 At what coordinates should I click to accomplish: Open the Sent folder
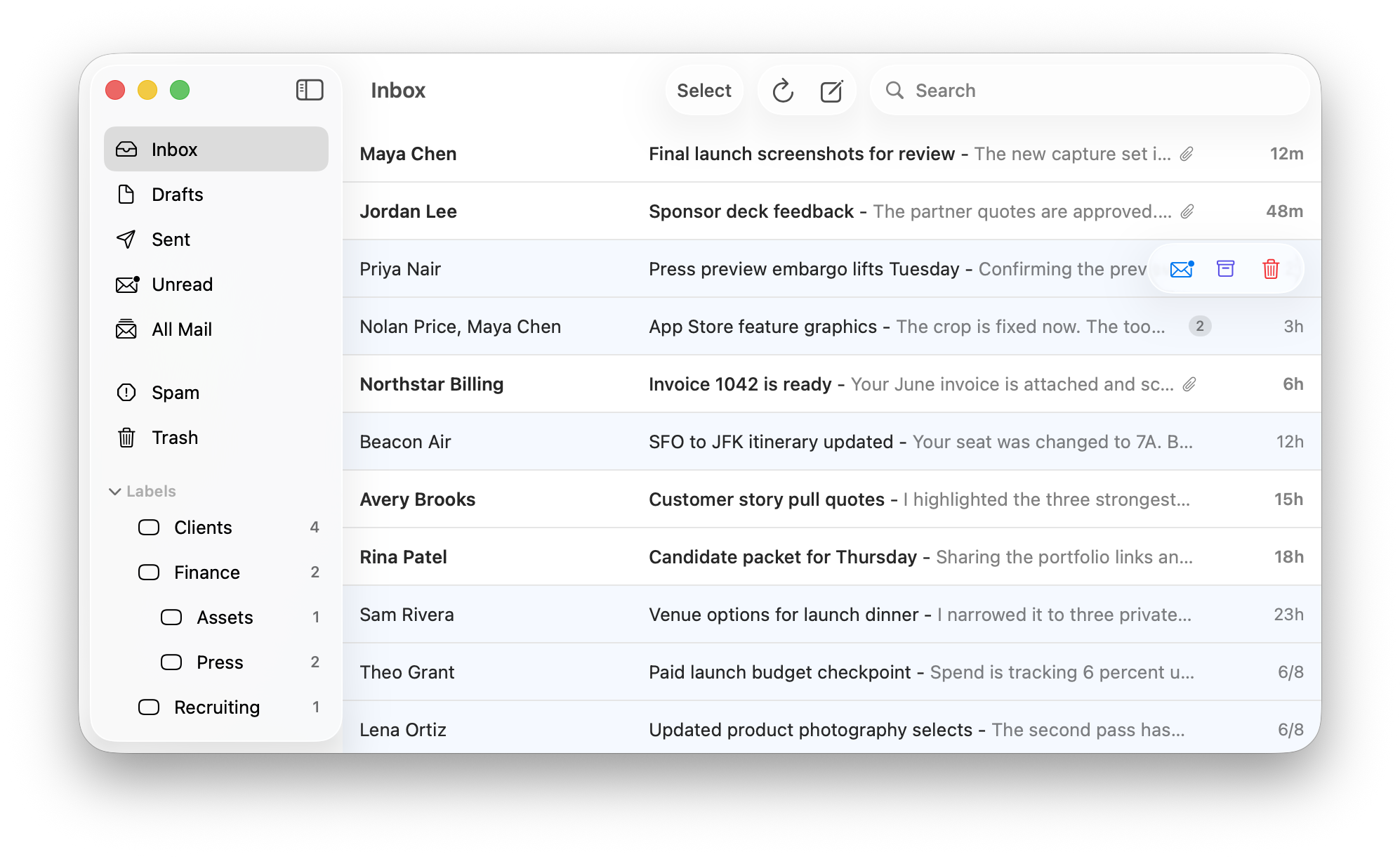216,240
